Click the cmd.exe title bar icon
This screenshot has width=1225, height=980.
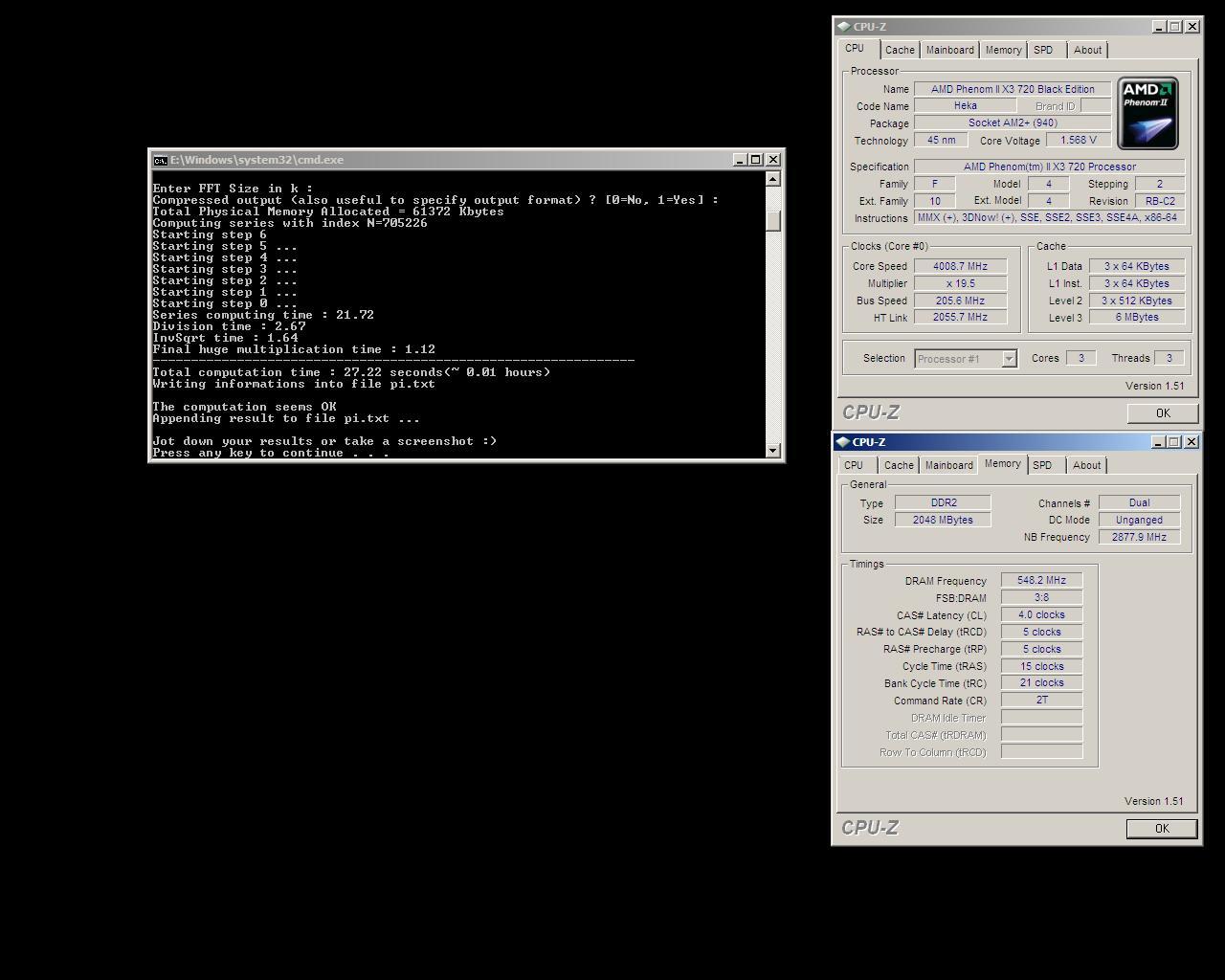(x=160, y=160)
